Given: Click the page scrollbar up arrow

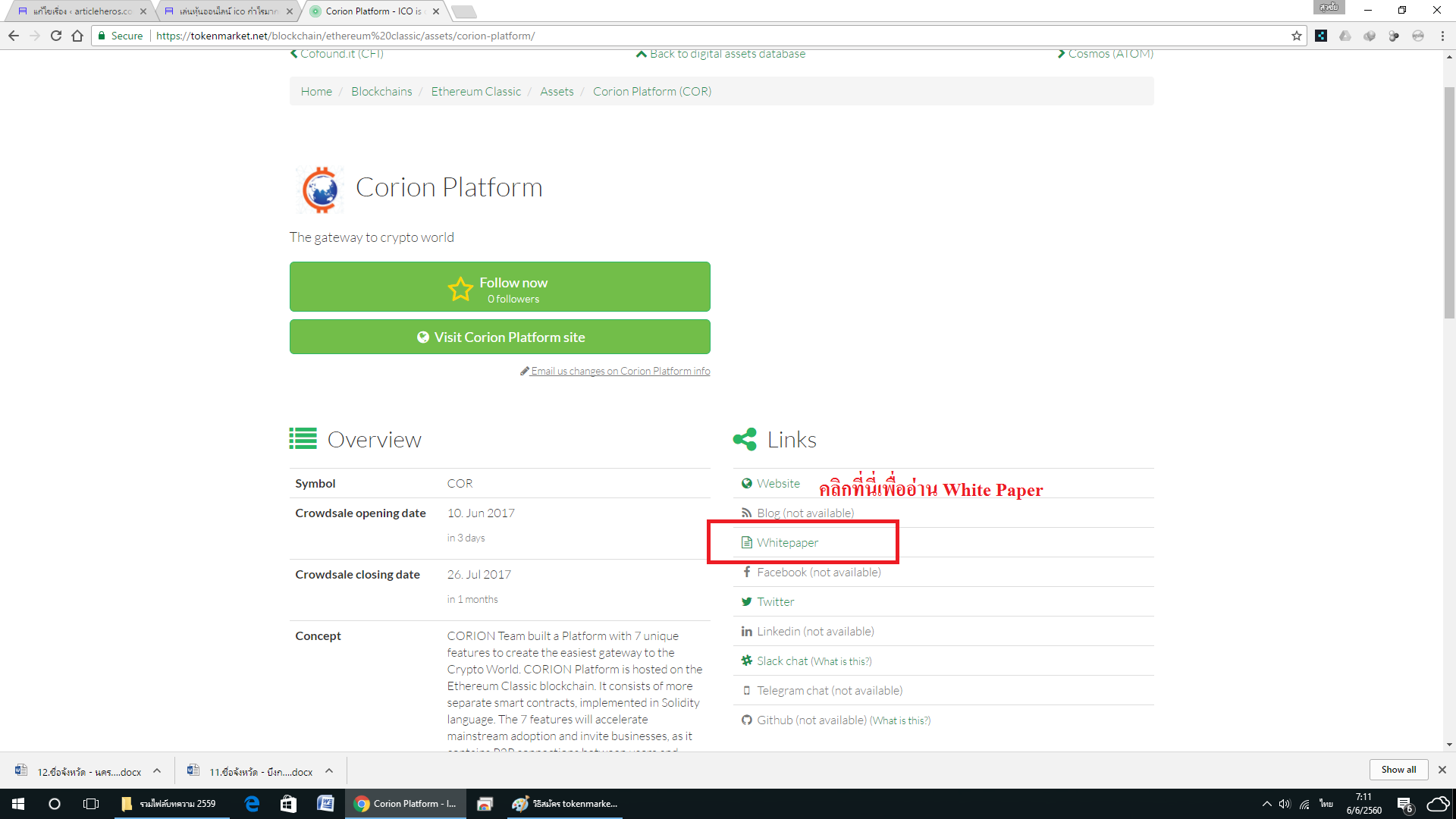Looking at the screenshot, I should [x=1449, y=57].
